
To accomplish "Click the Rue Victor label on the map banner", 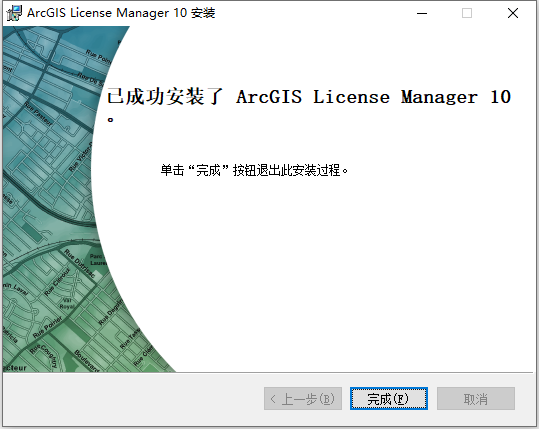I will [81, 157].
